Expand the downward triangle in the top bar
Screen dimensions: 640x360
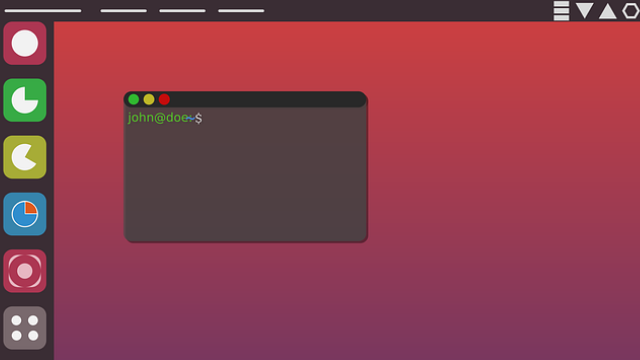584,11
